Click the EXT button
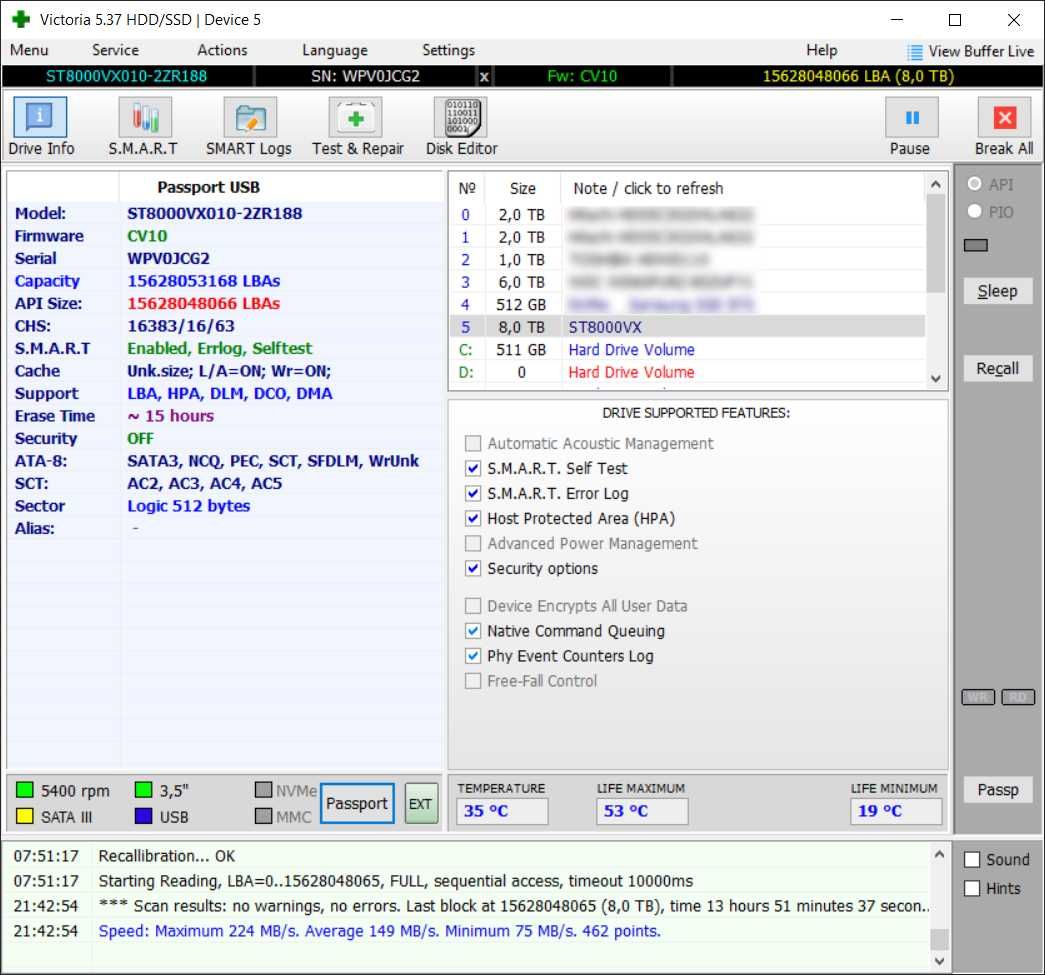The height and width of the screenshot is (975, 1045). (x=421, y=804)
